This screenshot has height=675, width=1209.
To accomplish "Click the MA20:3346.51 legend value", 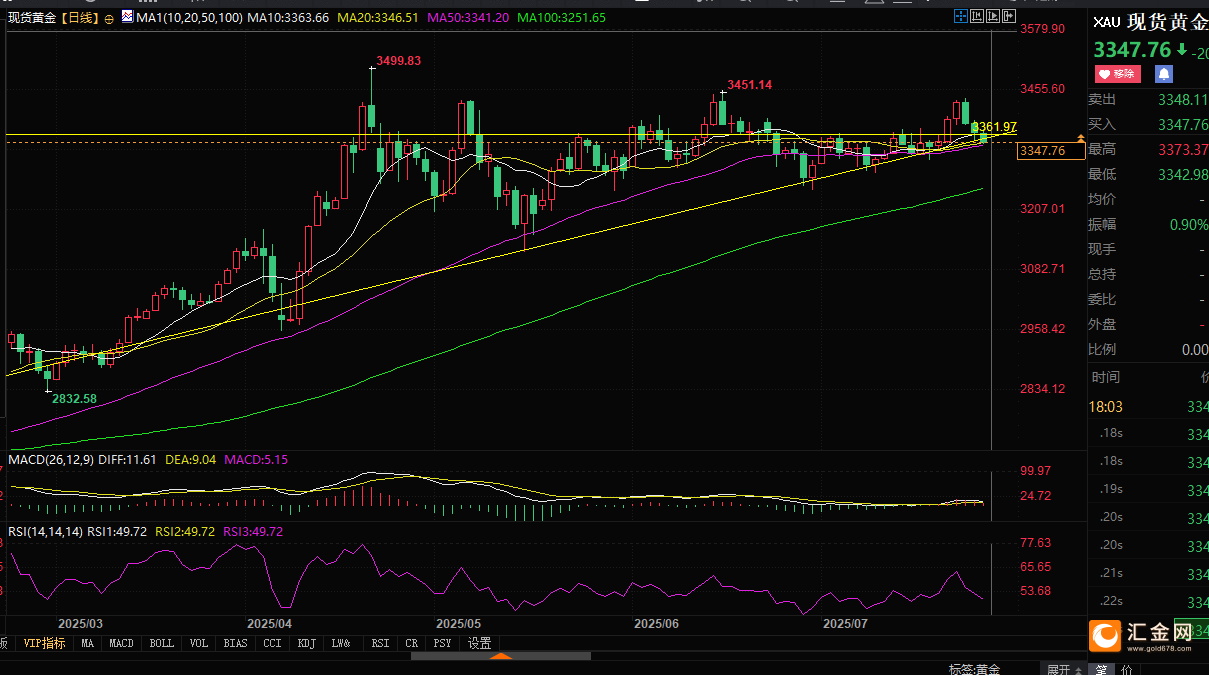I will (377, 18).
